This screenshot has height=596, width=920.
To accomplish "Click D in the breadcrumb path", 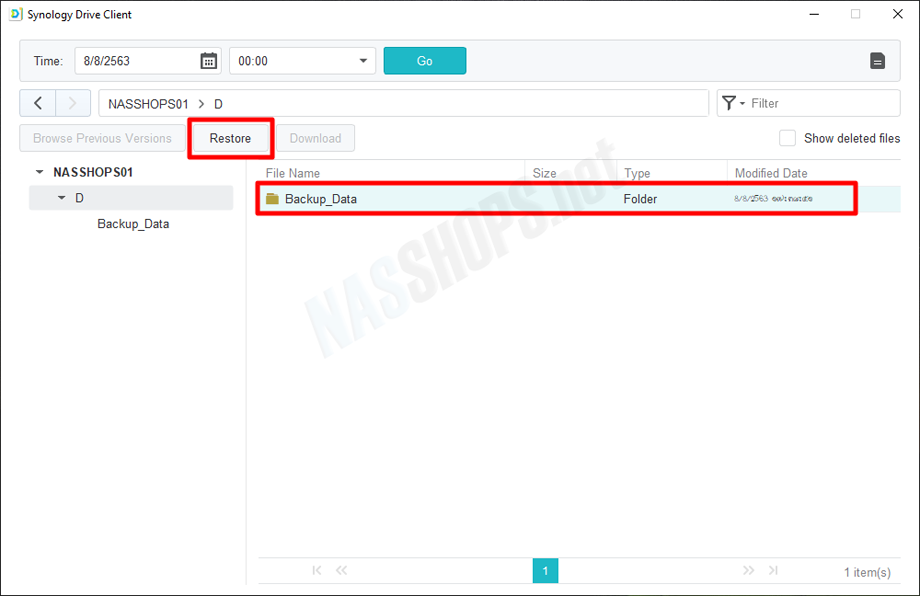I will (x=218, y=104).
